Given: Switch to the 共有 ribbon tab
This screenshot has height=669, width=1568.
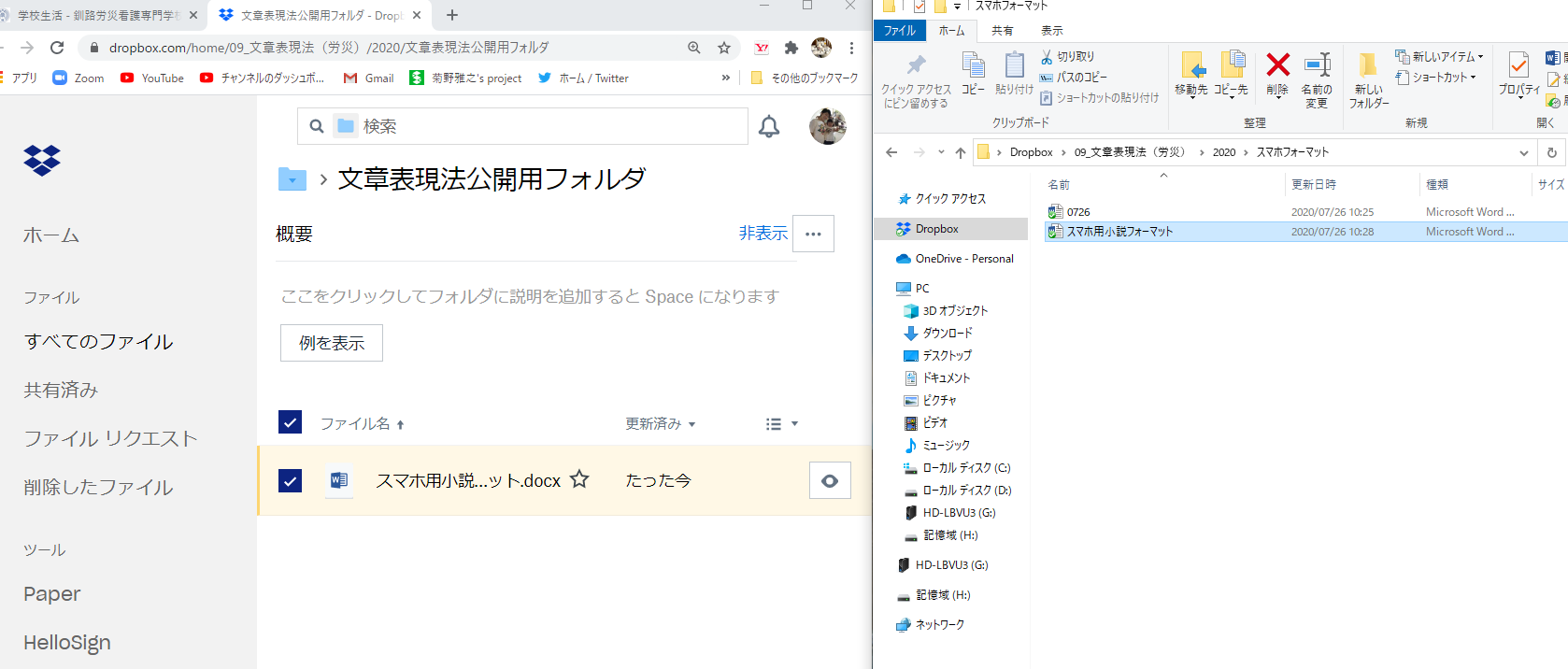Looking at the screenshot, I should tap(1003, 31).
